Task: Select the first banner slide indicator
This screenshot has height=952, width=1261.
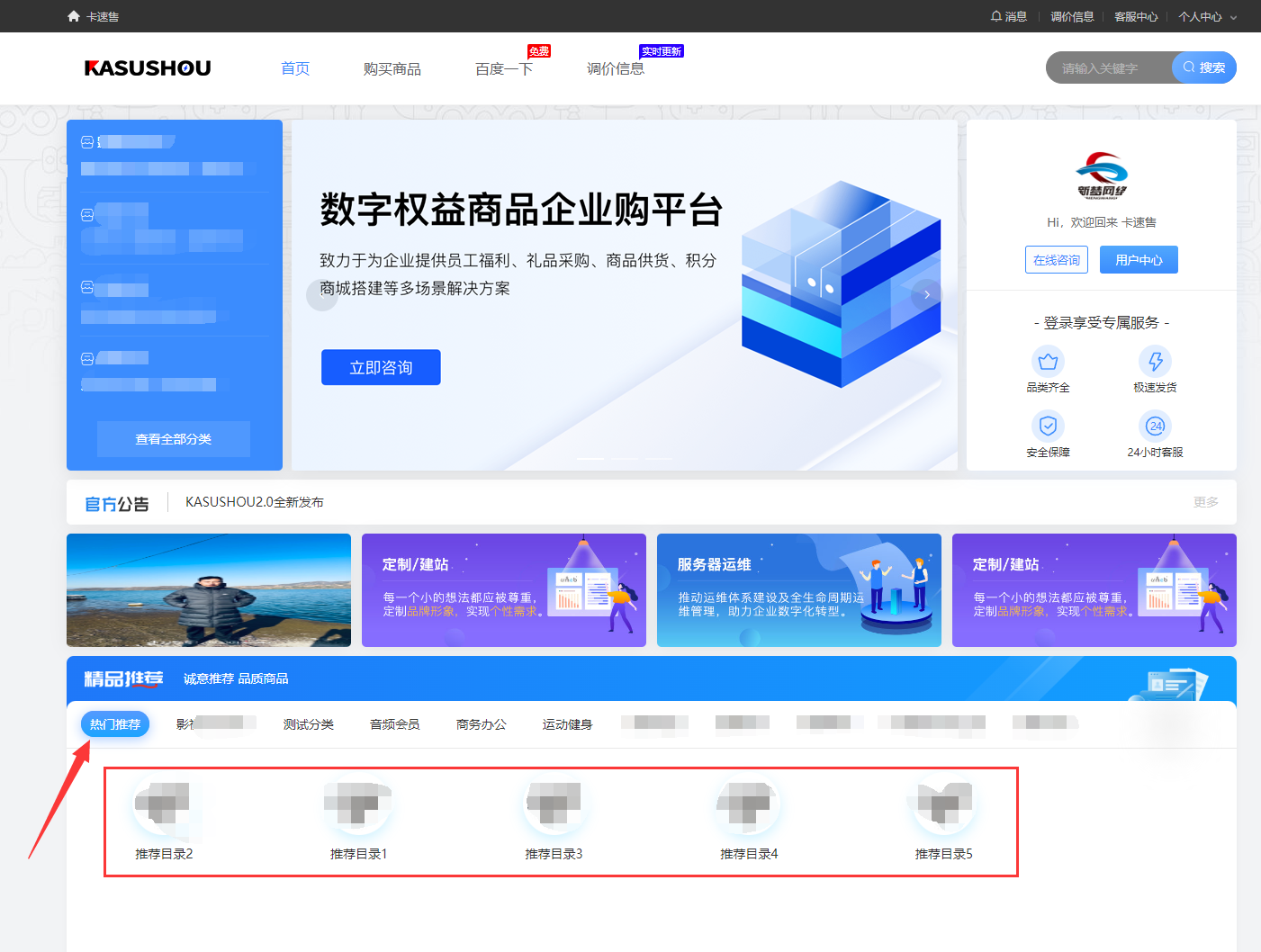Action: (x=590, y=459)
